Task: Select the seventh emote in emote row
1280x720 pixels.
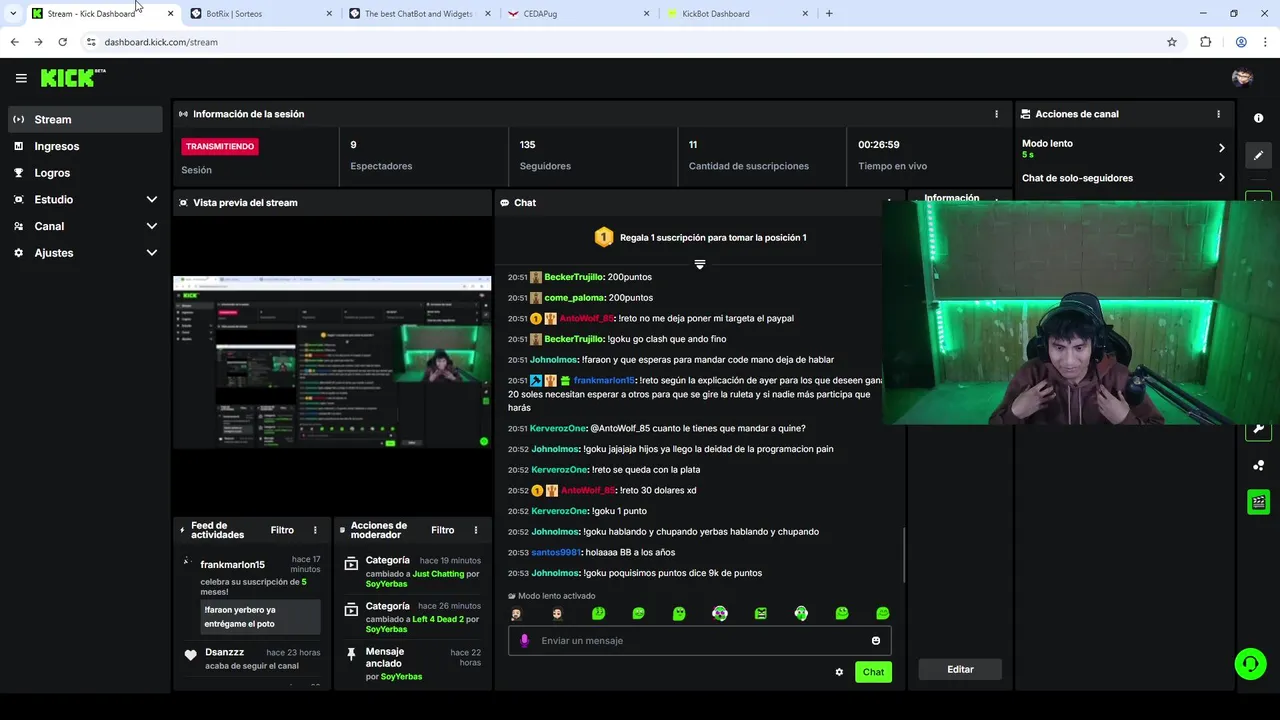Action: (761, 613)
